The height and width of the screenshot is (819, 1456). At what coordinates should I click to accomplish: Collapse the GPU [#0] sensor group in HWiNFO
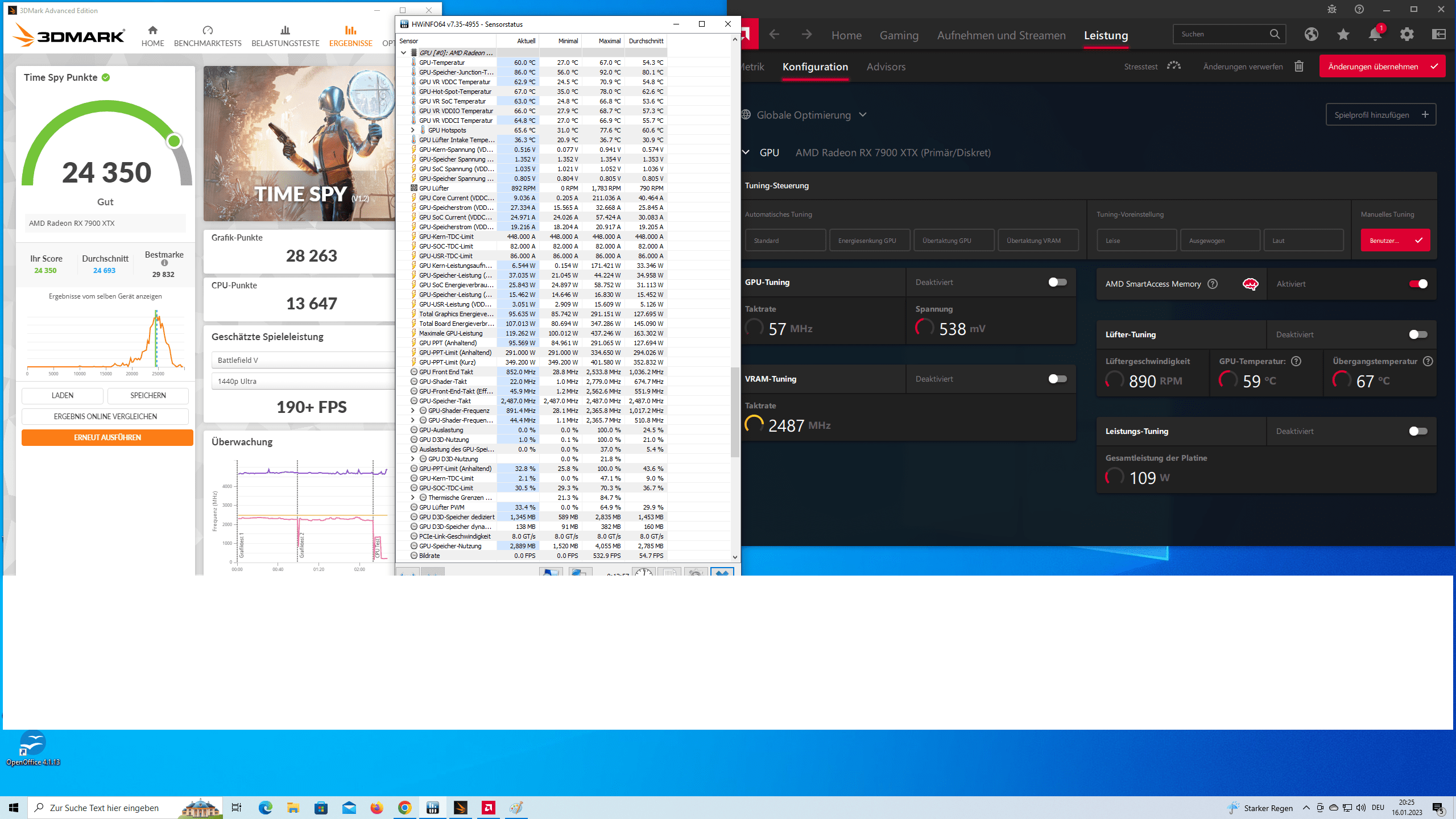point(403,53)
